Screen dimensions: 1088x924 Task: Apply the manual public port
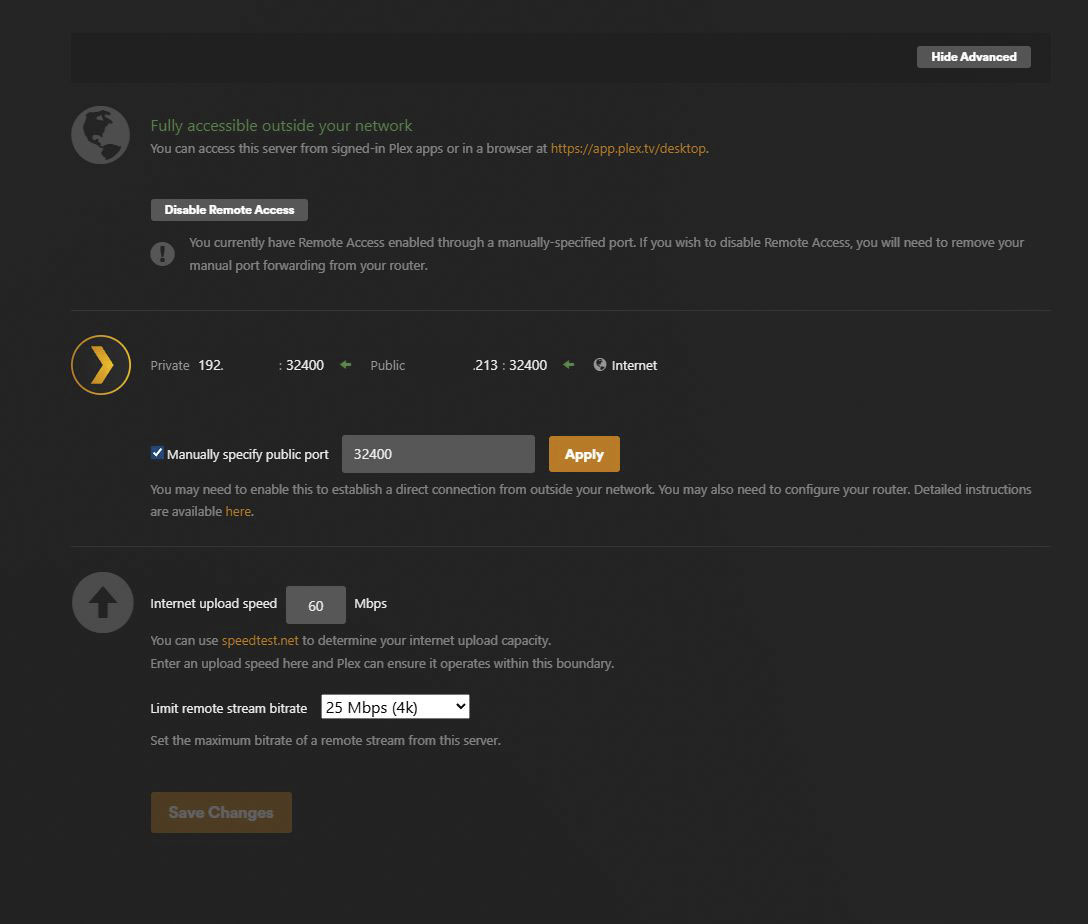coord(584,454)
